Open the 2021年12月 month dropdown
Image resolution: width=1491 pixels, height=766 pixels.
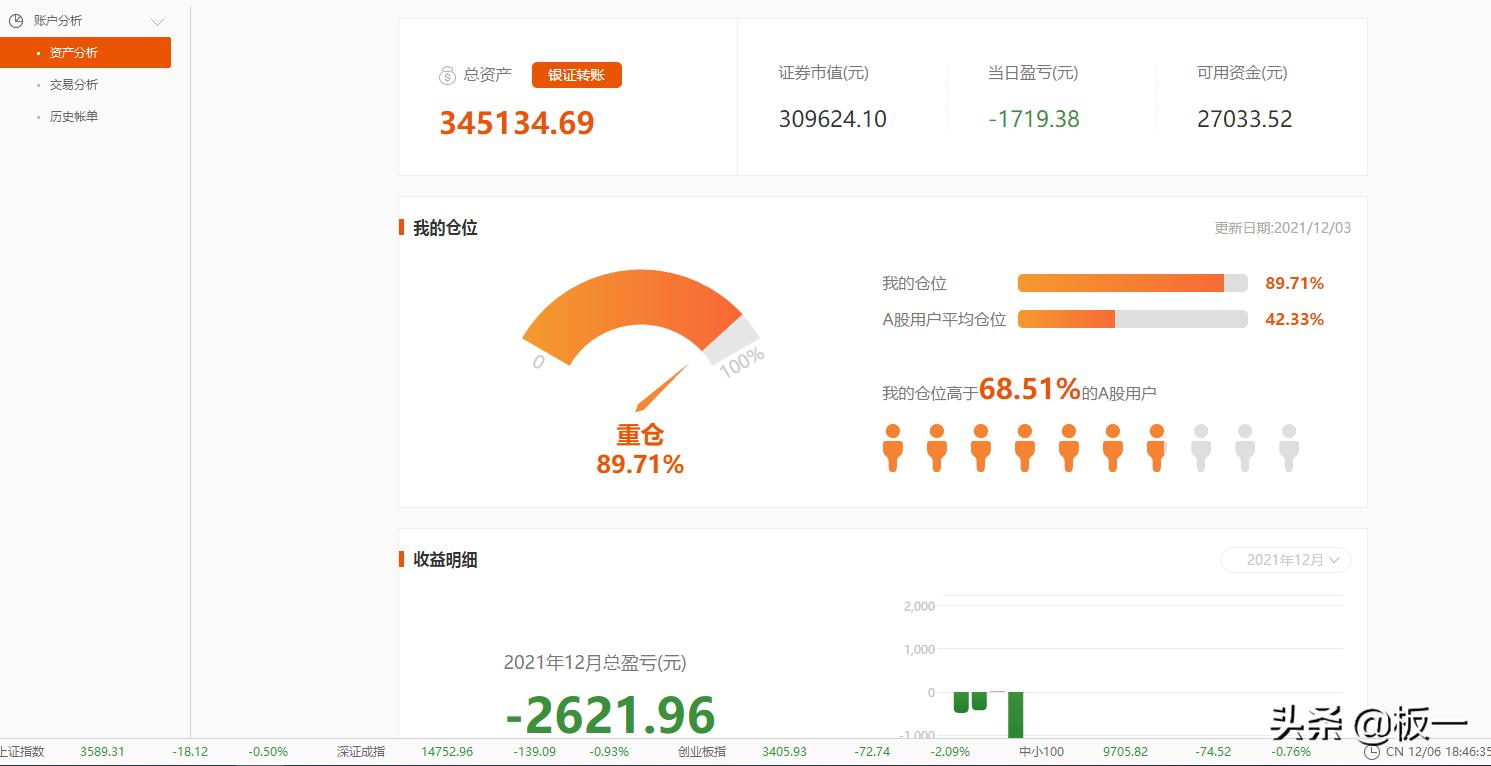tap(1286, 560)
